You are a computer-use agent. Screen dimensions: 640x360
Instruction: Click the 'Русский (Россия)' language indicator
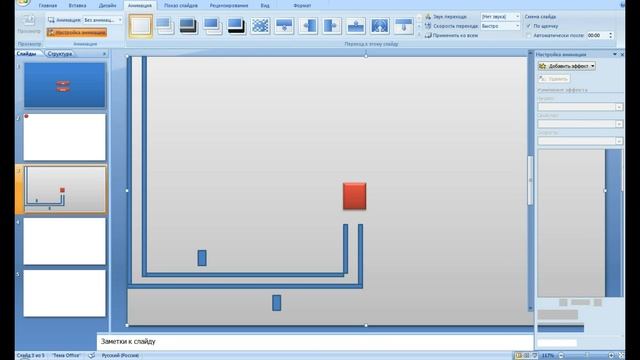tap(120, 356)
